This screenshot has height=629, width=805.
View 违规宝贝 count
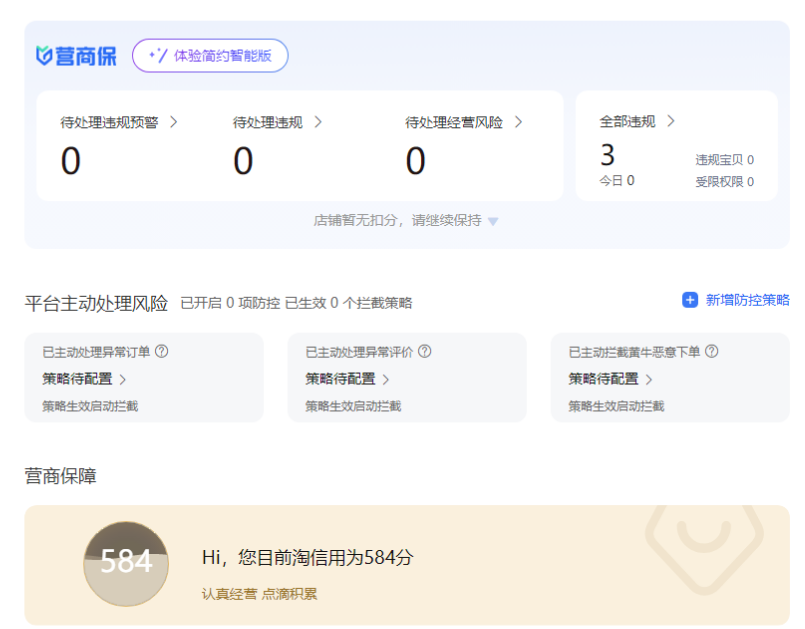pos(724,160)
